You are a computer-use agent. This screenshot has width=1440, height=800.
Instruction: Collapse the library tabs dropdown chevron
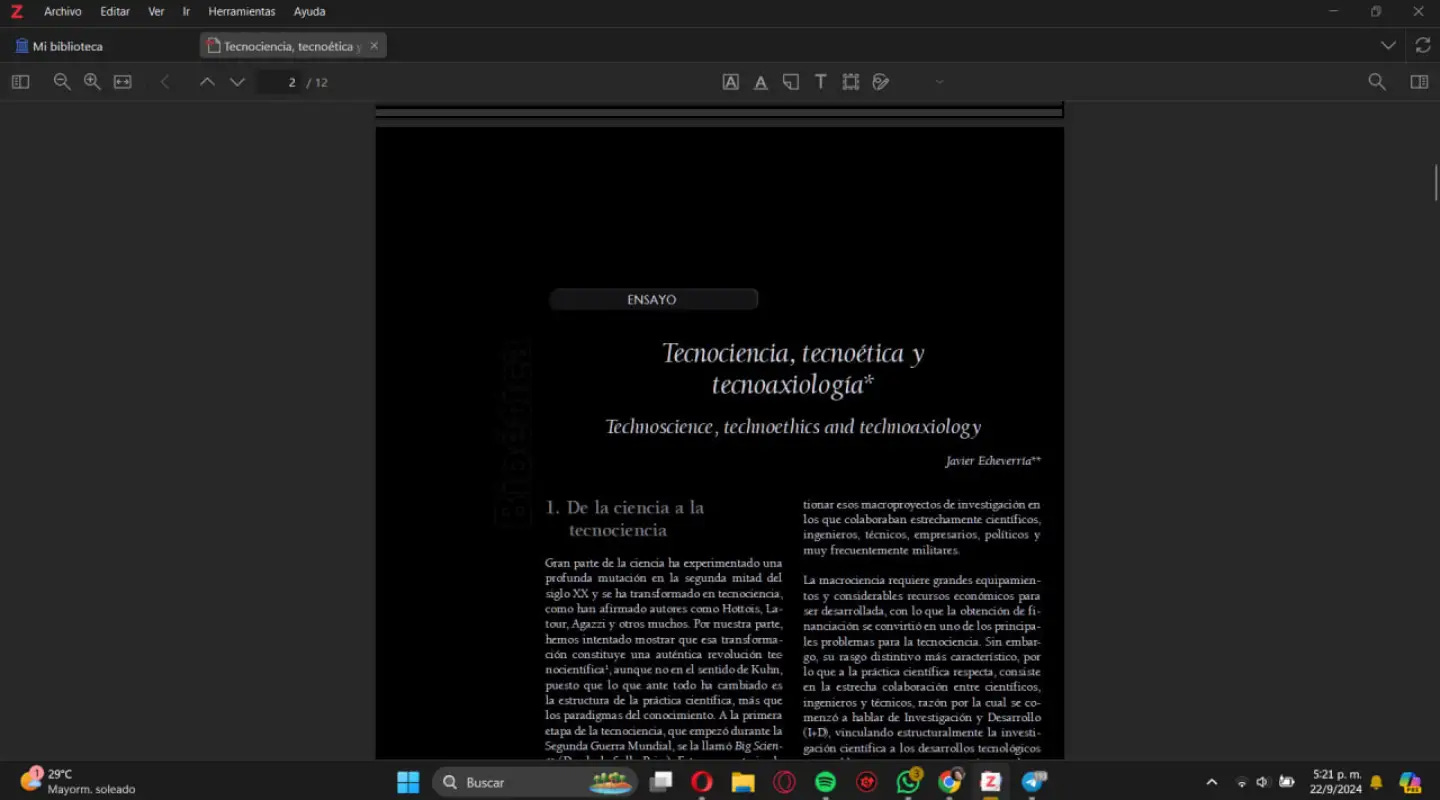pos(1388,45)
